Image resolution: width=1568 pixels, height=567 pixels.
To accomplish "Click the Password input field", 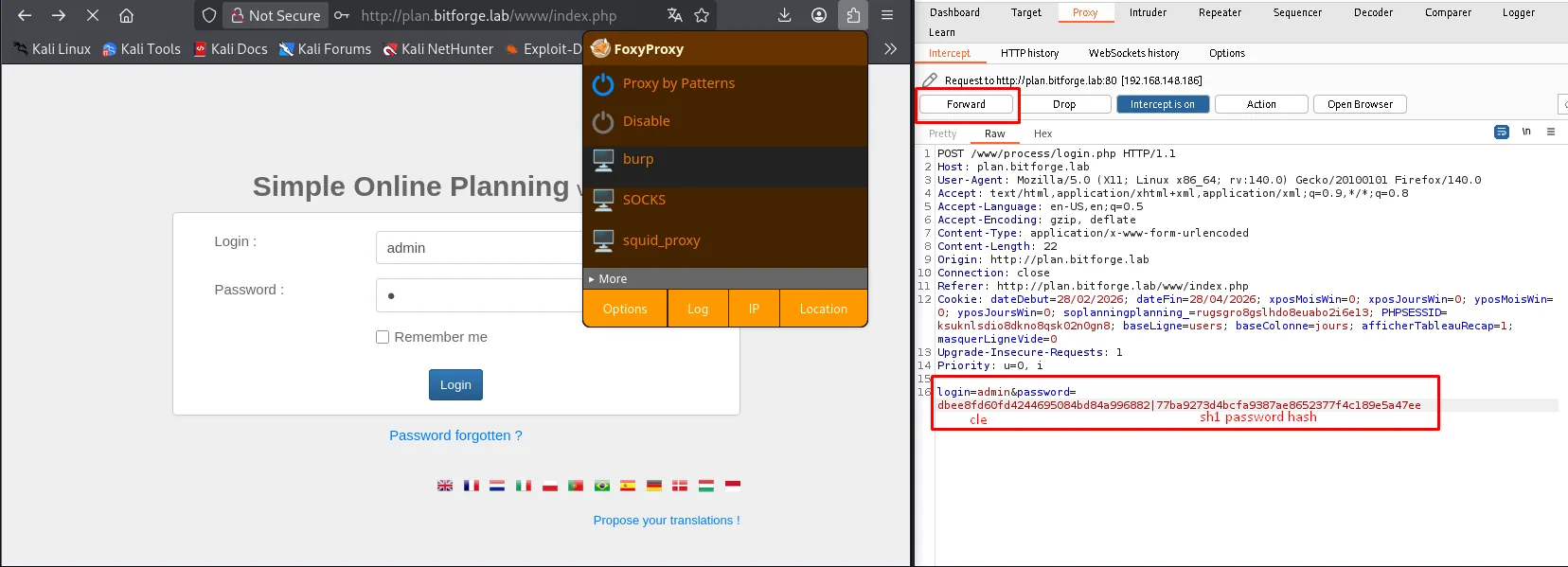I will pyautogui.click(x=478, y=295).
